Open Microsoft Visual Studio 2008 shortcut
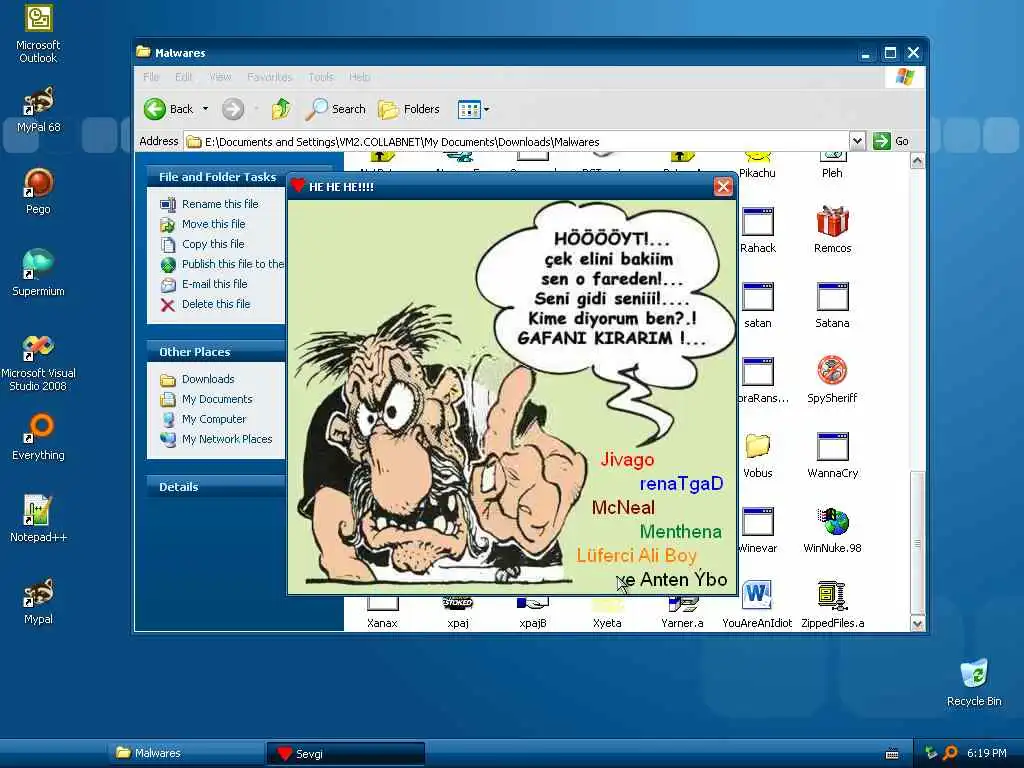Screen dimensions: 1024x768 click(38, 362)
